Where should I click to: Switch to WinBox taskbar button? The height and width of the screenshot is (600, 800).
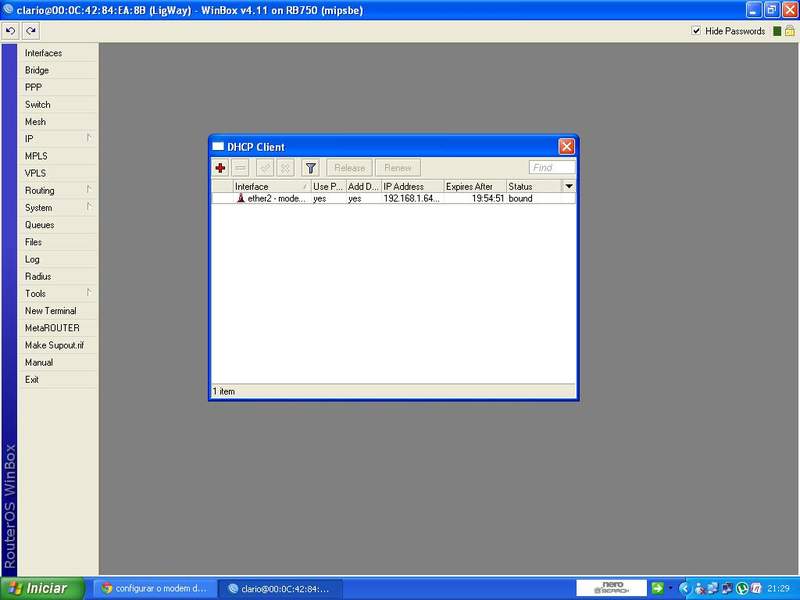pyautogui.click(x=279, y=588)
